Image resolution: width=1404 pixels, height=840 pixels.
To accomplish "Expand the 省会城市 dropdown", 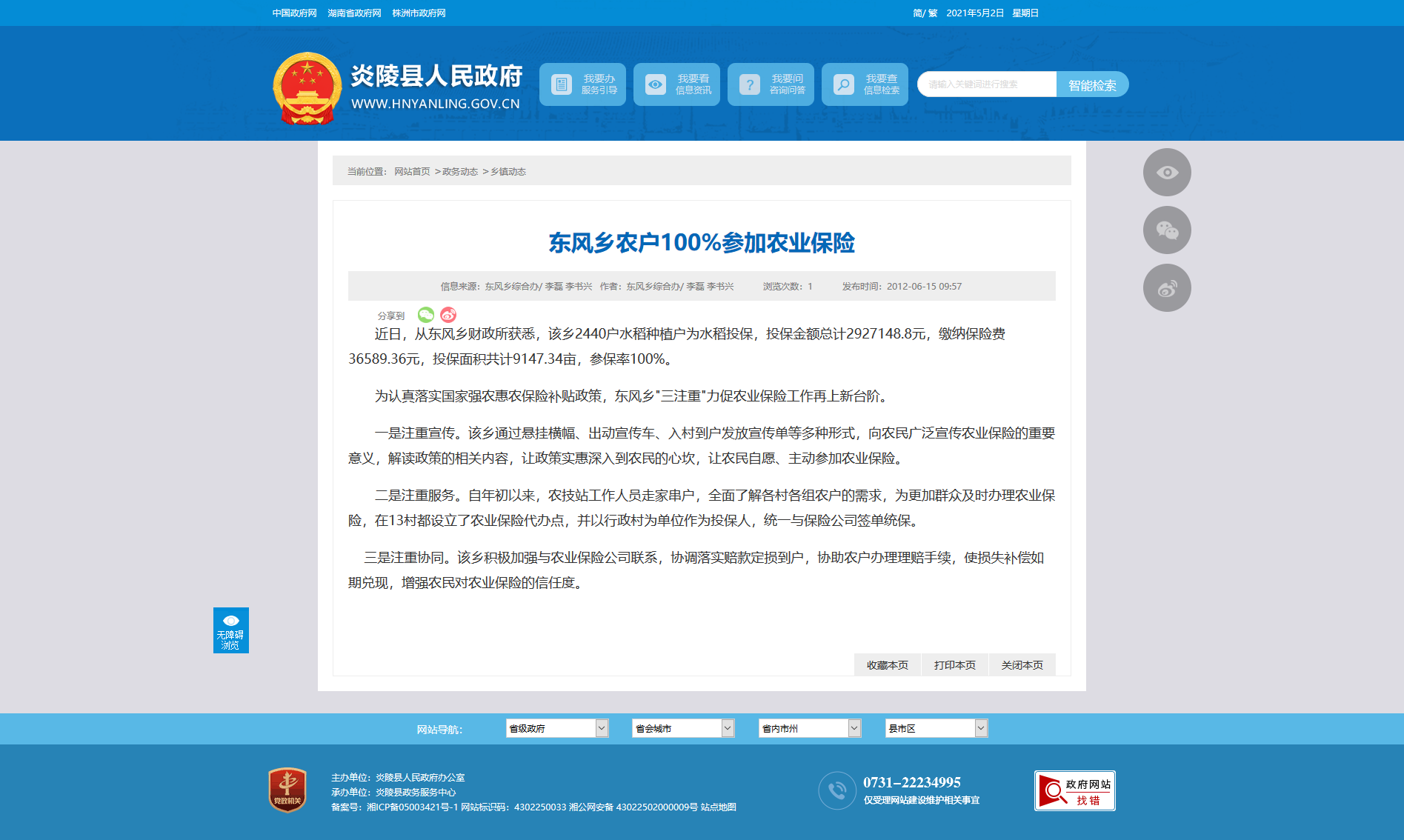I will (x=683, y=728).
